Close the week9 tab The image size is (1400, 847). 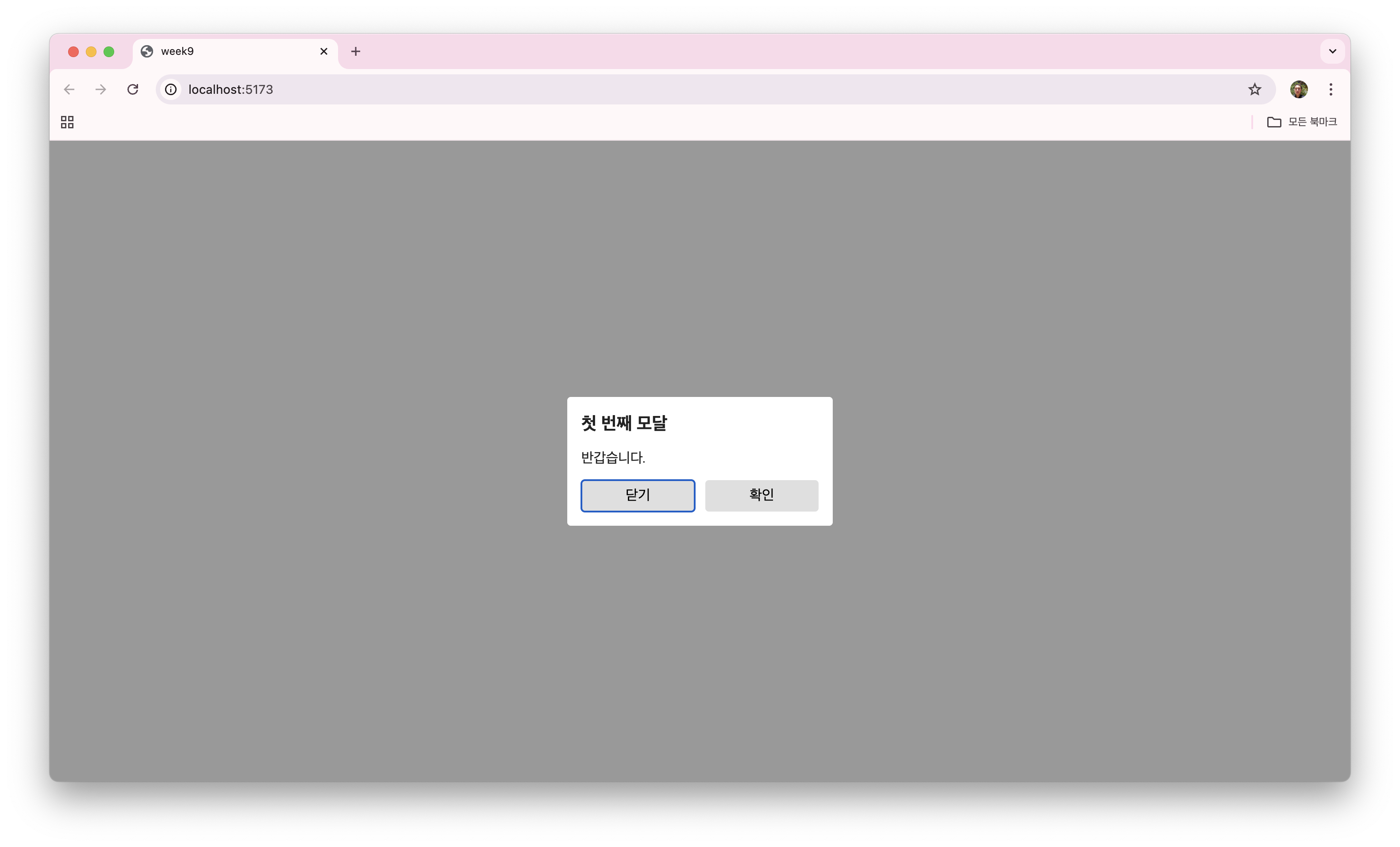pyautogui.click(x=324, y=51)
